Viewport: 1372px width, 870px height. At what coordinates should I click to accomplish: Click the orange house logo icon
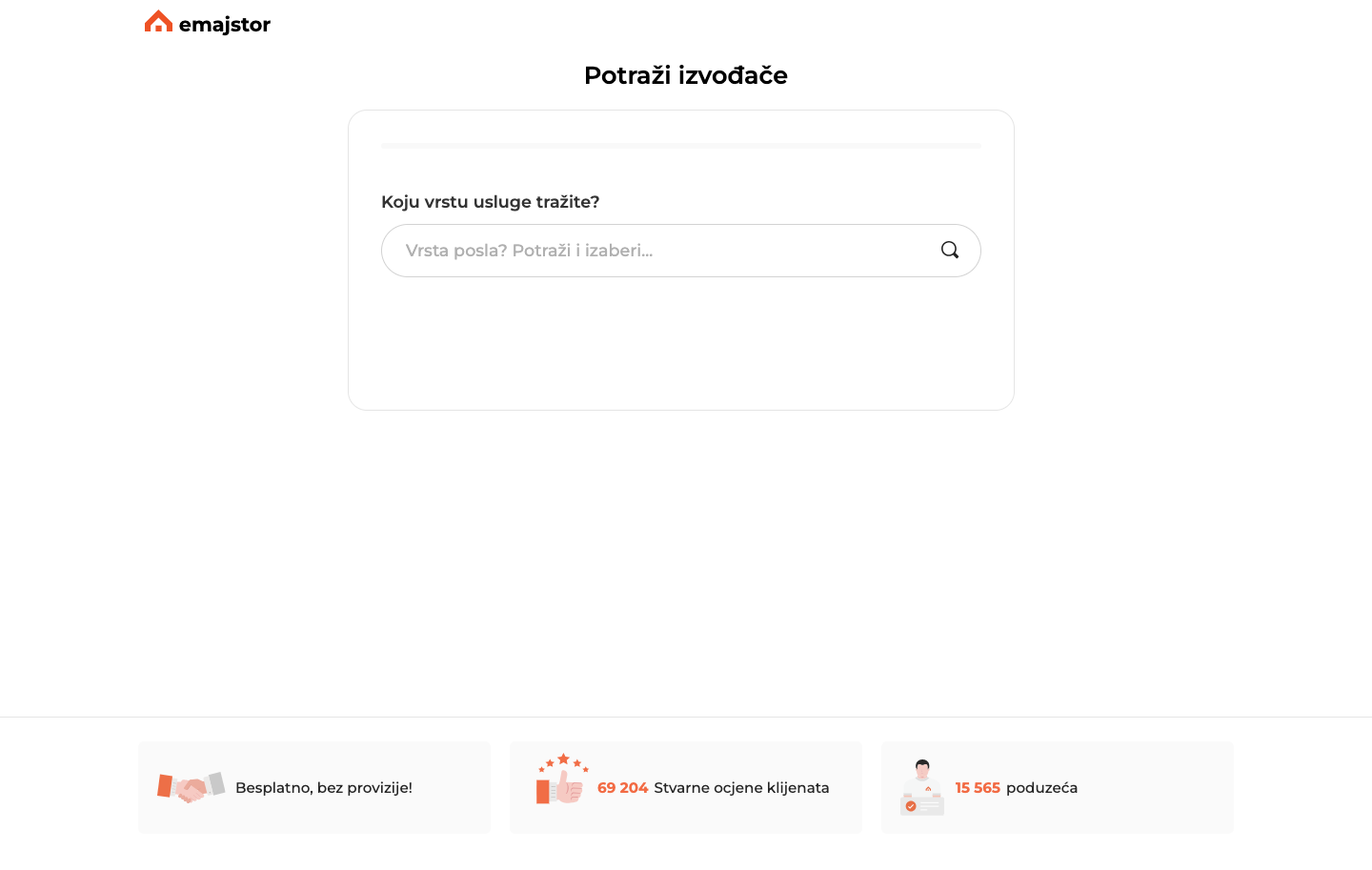click(158, 22)
